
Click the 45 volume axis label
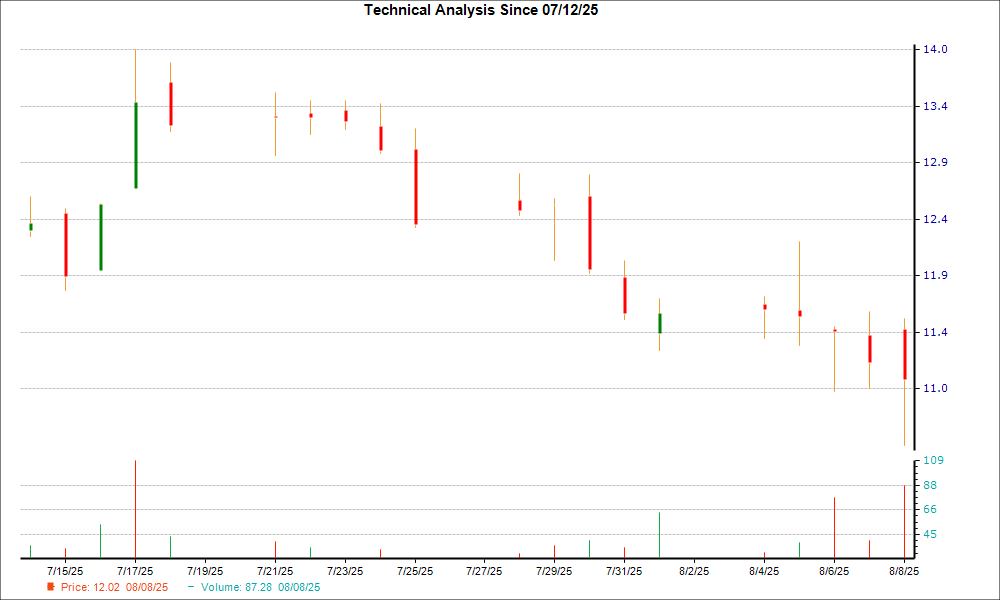pos(930,534)
